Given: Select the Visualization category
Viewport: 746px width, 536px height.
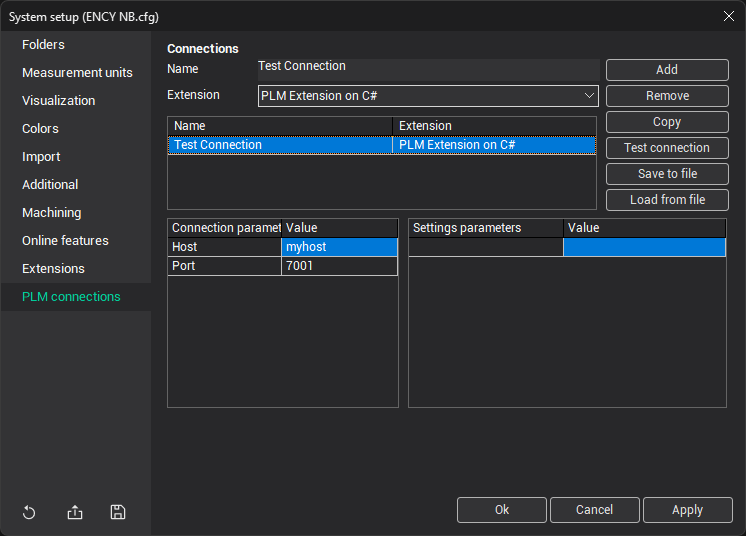Looking at the screenshot, I should click(x=59, y=101).
